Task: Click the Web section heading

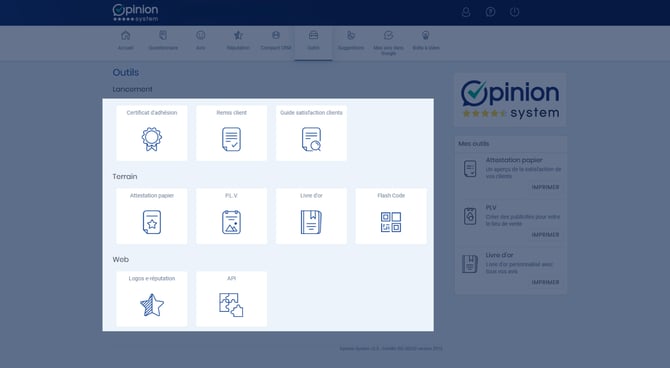Action: pyautogui.click(x=120, y=259)
